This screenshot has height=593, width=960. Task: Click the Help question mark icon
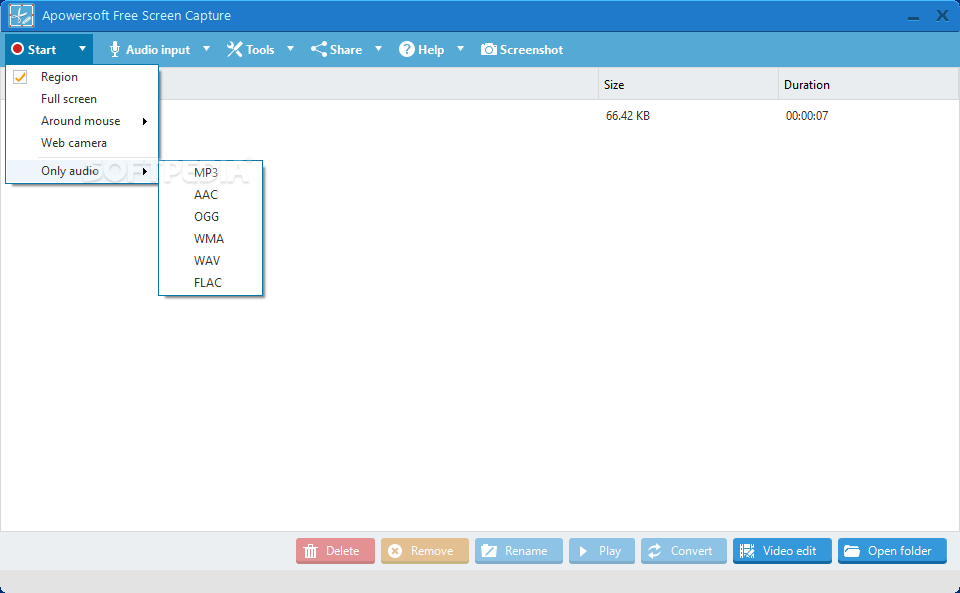tap(407, 50)
